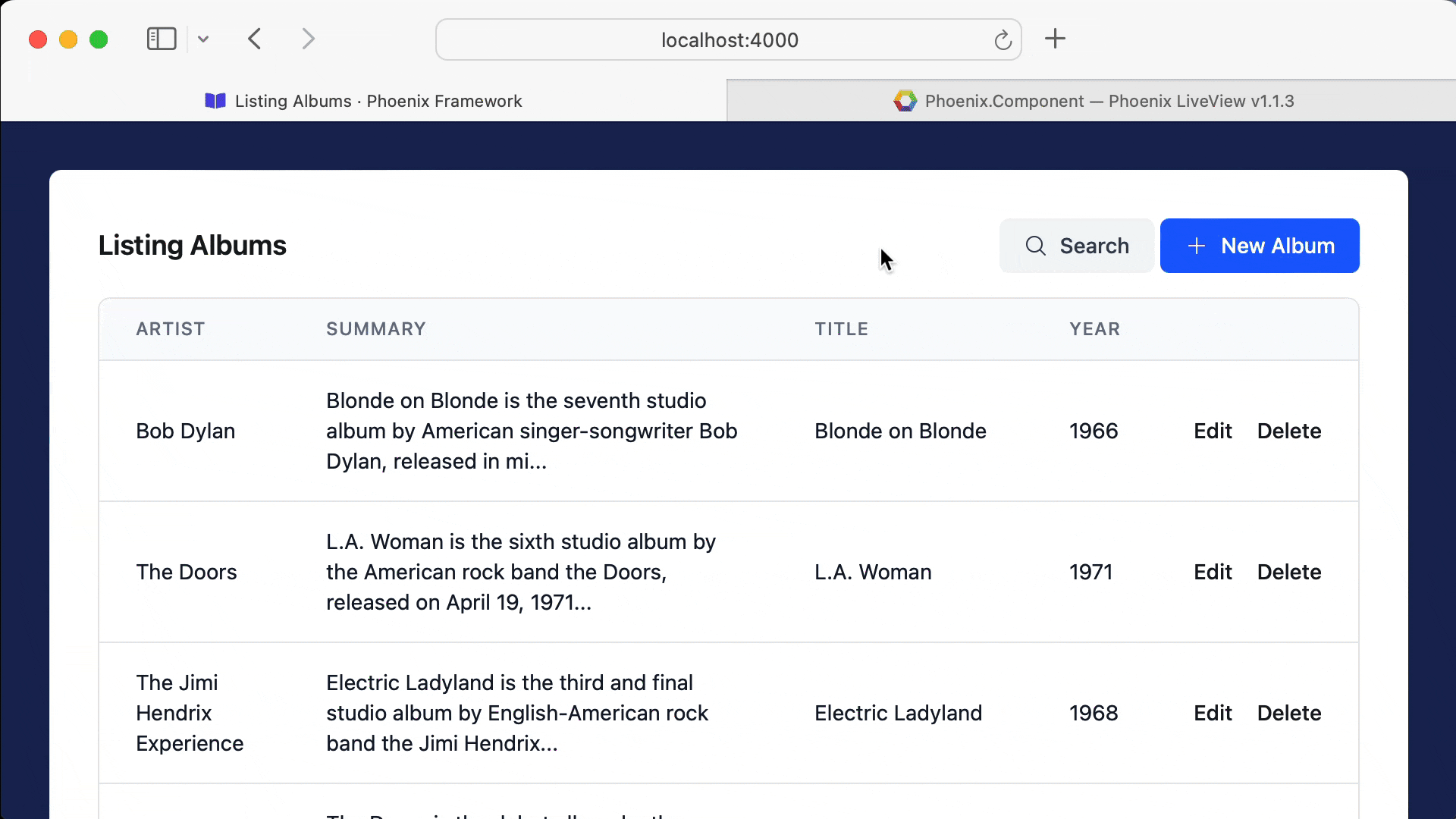Edit the L.A. Woman album
The width and height of the screenshot is (1456, 819).
coord(1213,572)
